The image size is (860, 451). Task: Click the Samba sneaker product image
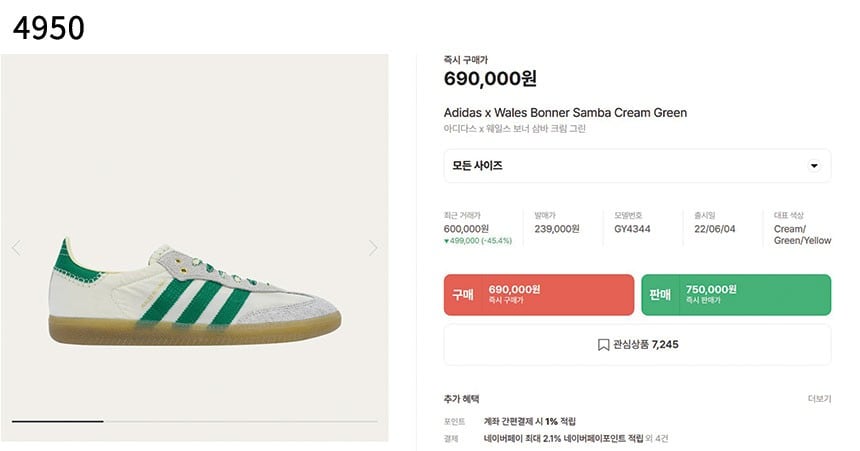(195, 290)
